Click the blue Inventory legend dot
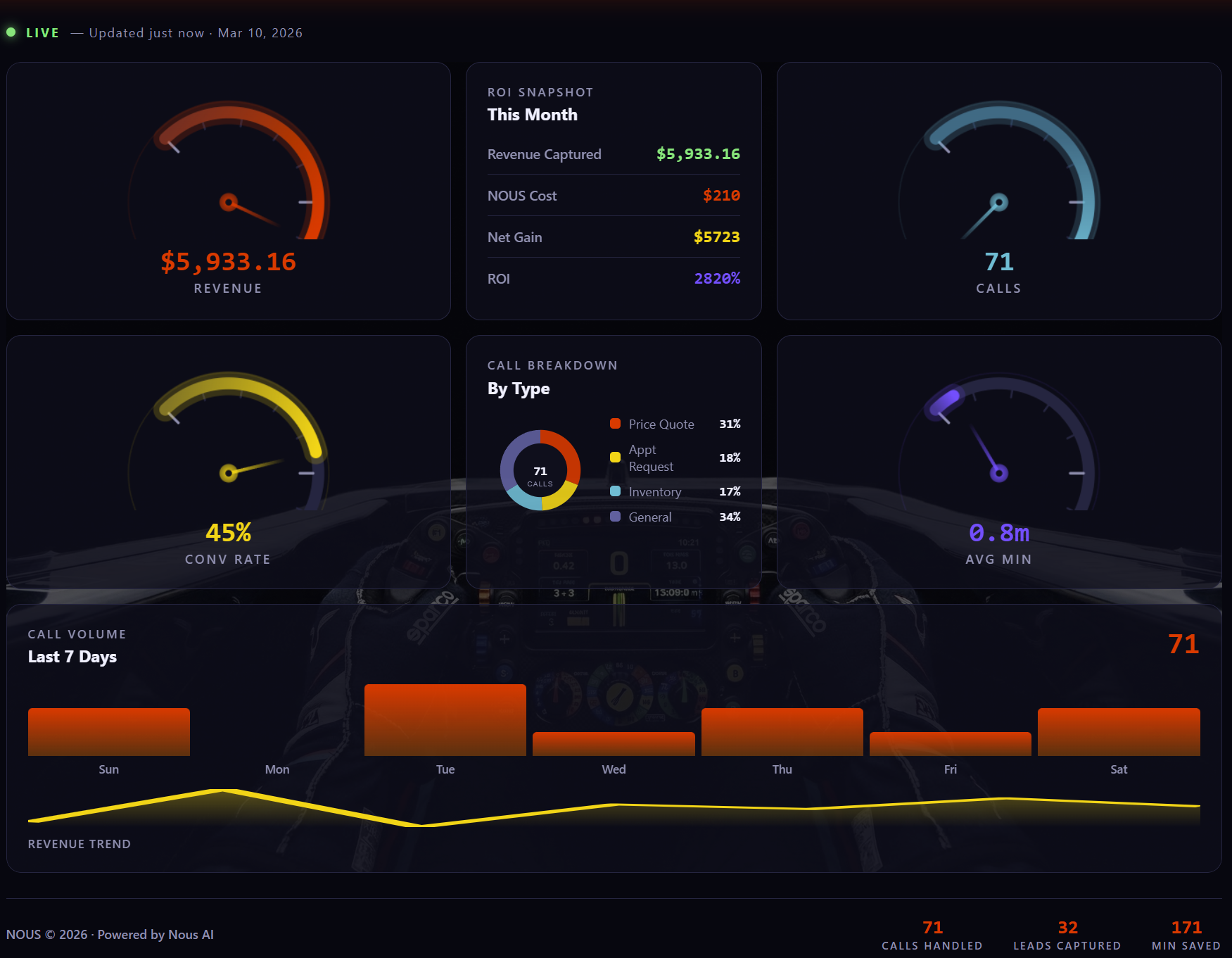This screenshot has width=1232, height=958. click(x=615, y=491)
